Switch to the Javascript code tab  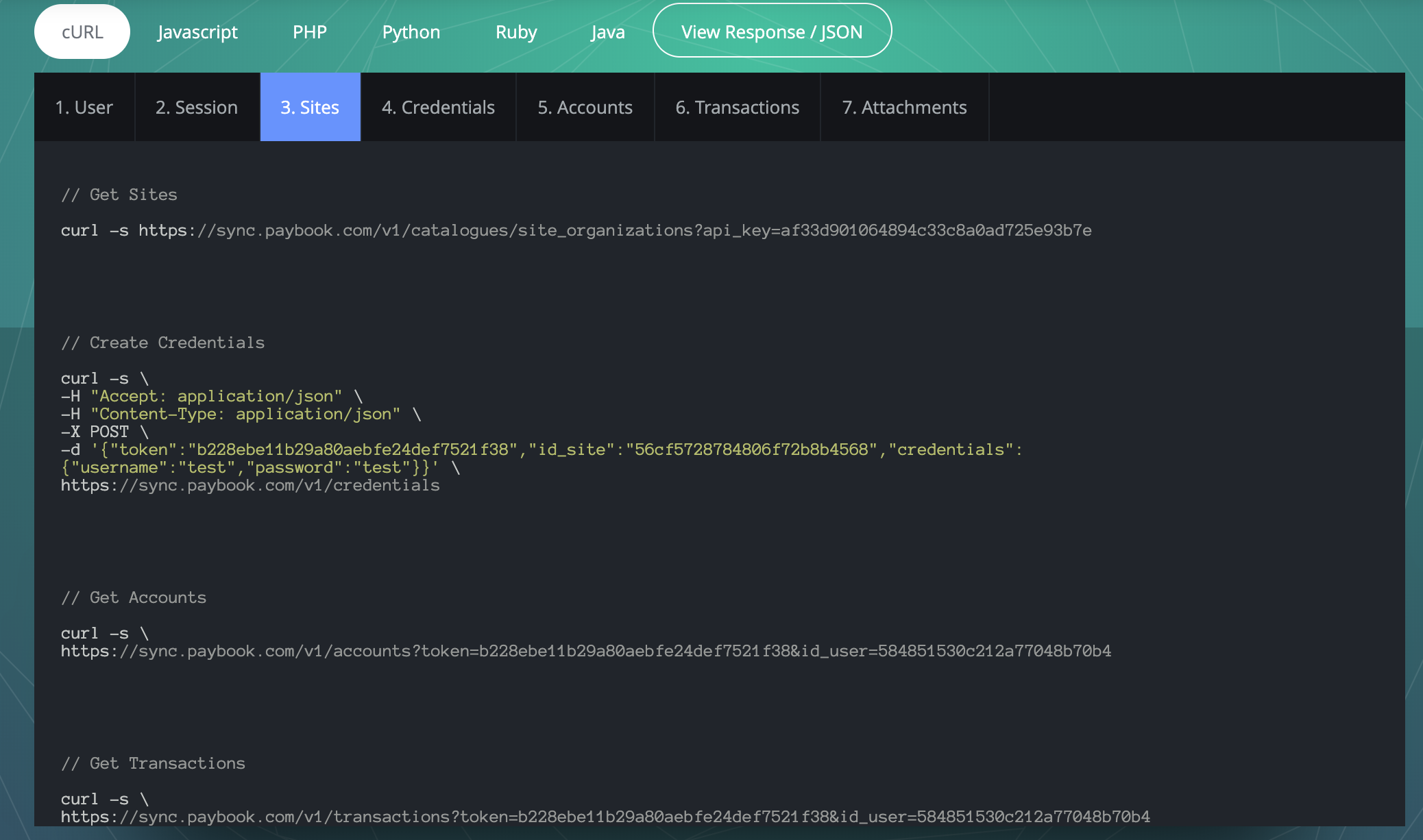coord(197,32)
